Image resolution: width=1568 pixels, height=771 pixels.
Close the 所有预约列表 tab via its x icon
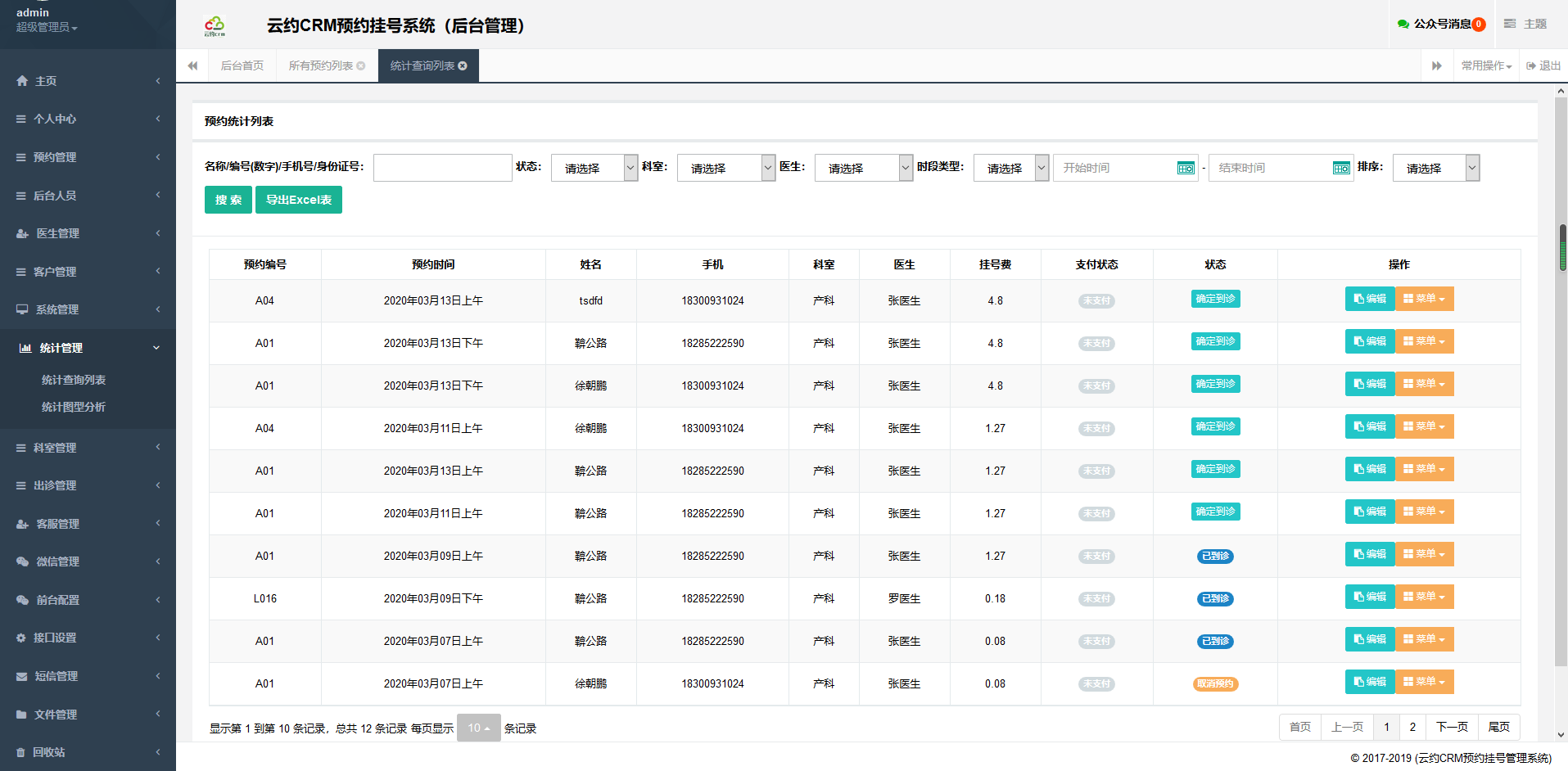tap(361, 66)
